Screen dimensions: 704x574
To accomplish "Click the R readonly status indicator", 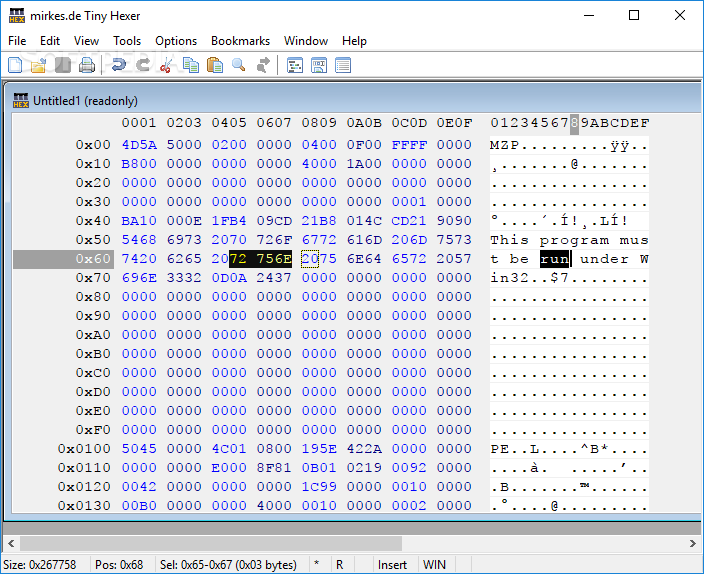I will (x=339, y=565).
